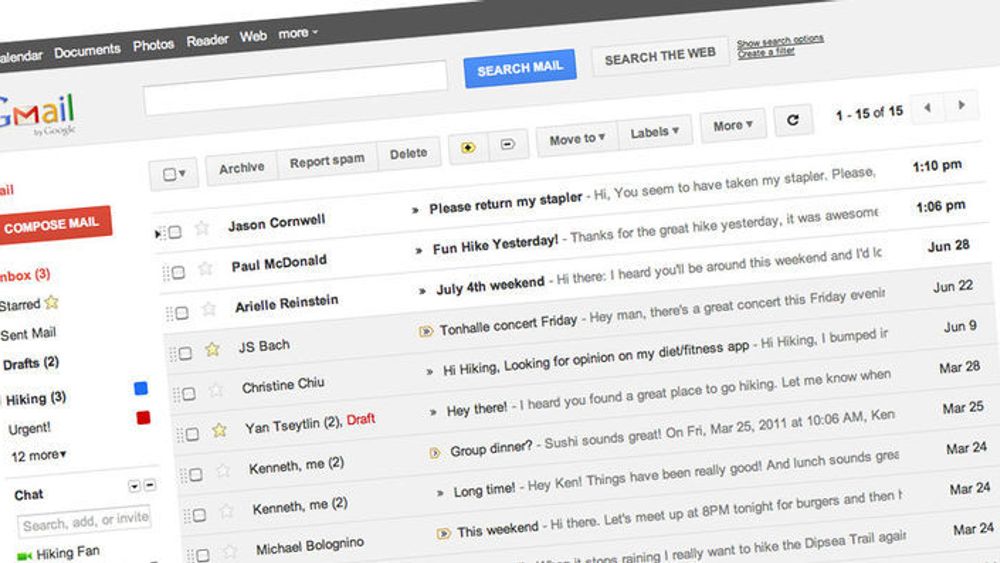The width and height of the screenshot is (1000, 563).
Task: Tick the checkbox for Jason Cornwell email
Action: tap(175, 232)
